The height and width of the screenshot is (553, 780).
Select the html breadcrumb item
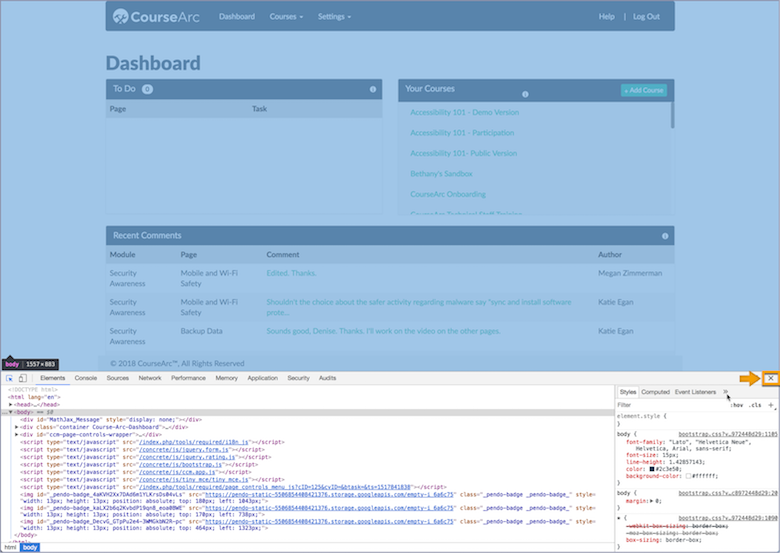click(10, 548)
